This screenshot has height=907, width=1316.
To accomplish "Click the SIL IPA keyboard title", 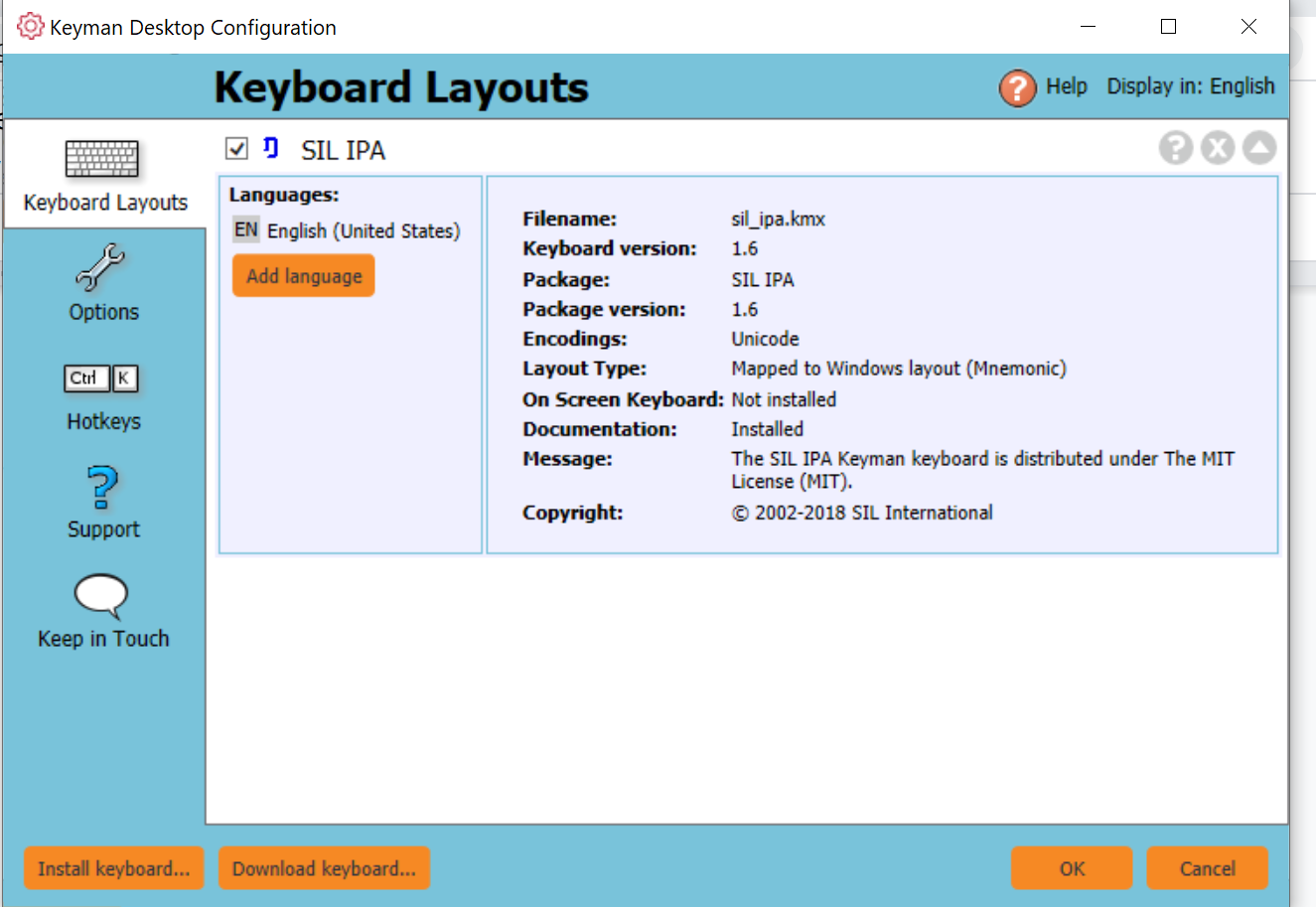I will [x=344, y=150].
